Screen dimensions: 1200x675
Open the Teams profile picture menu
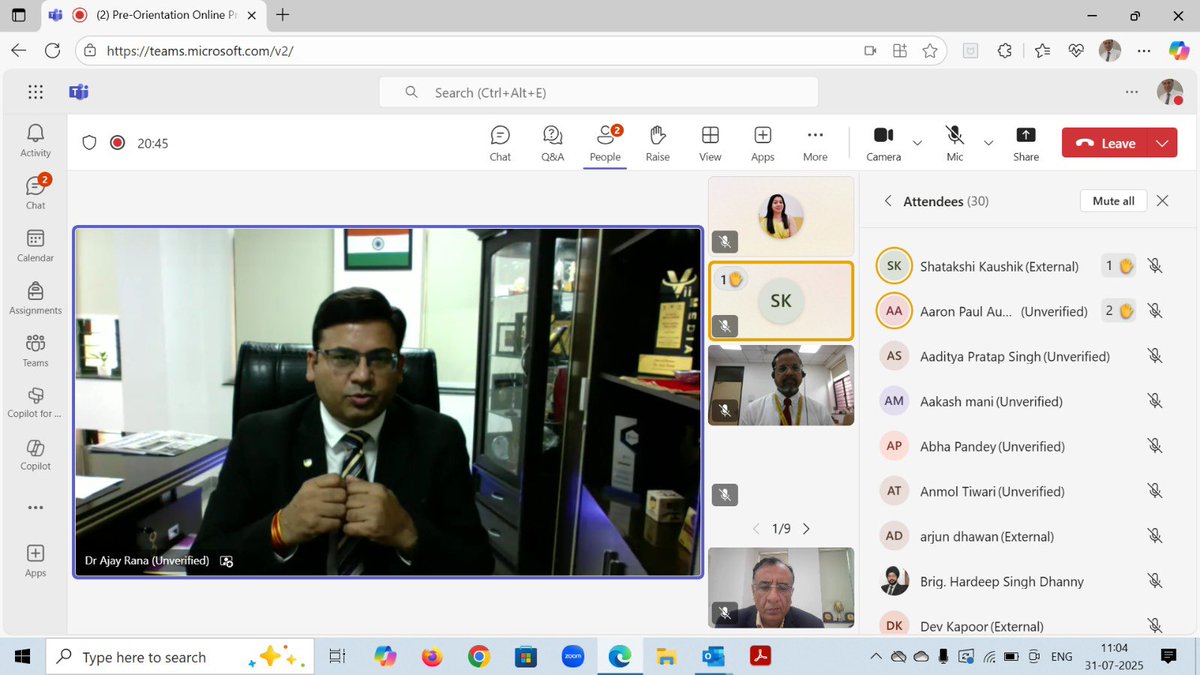[1170, 92]
